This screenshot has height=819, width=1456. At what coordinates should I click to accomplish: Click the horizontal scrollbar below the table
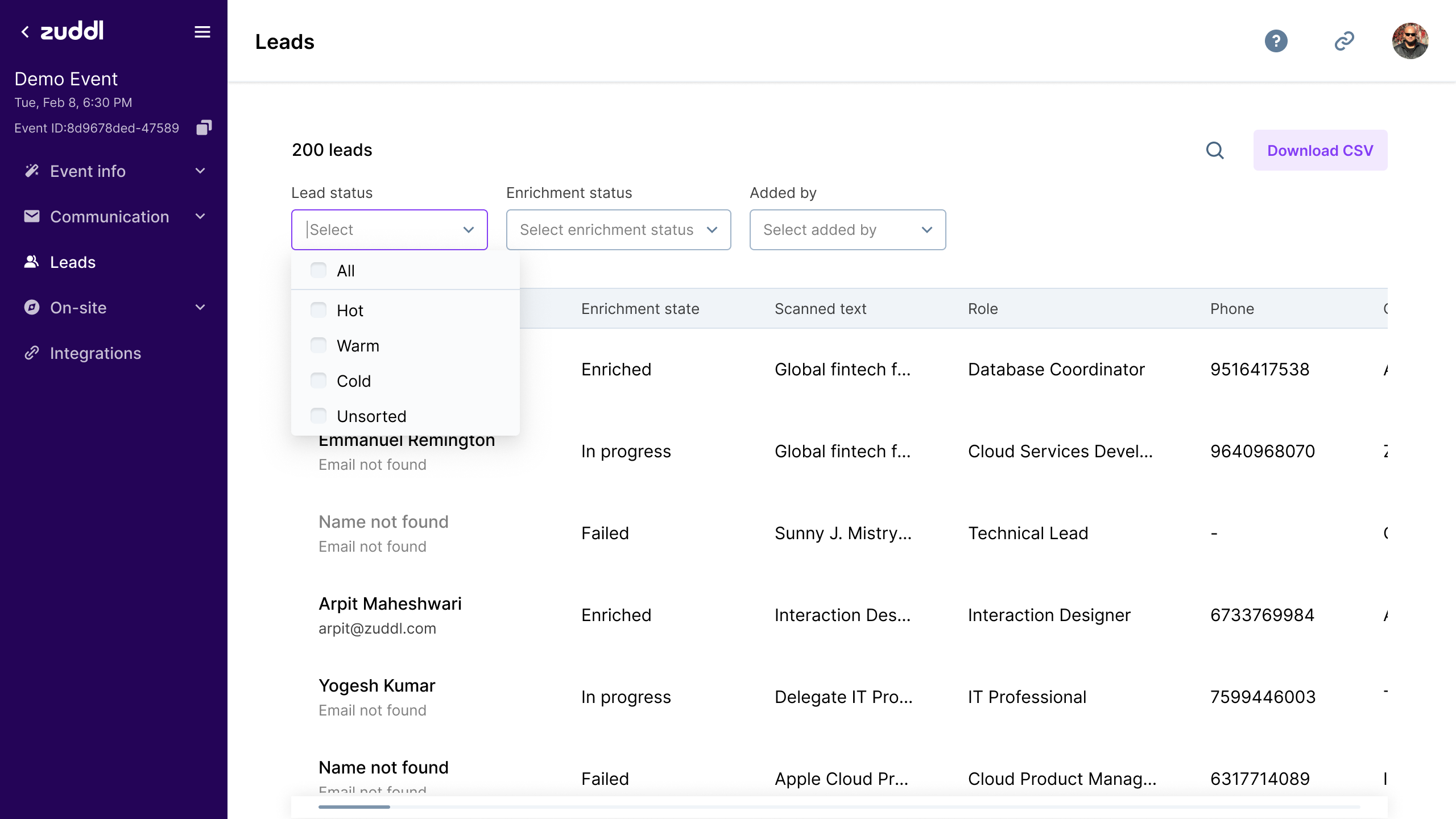pos(354,806)
